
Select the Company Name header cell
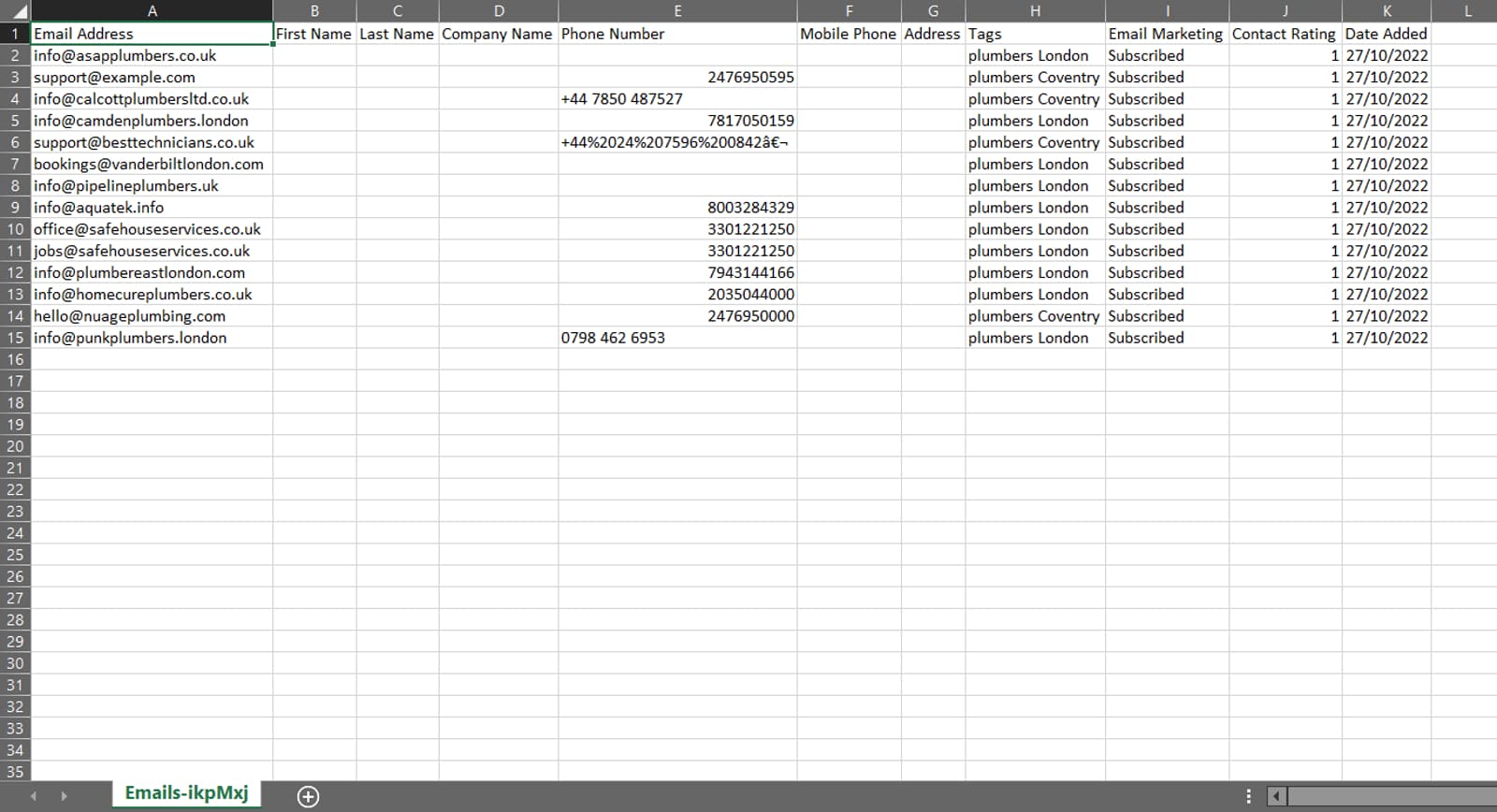click(498, 34)
